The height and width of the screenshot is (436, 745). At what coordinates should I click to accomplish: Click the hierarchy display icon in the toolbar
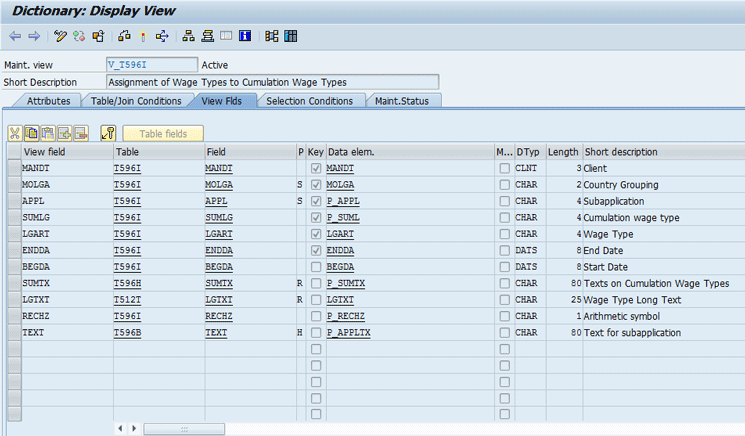click(x=188, y=37)
